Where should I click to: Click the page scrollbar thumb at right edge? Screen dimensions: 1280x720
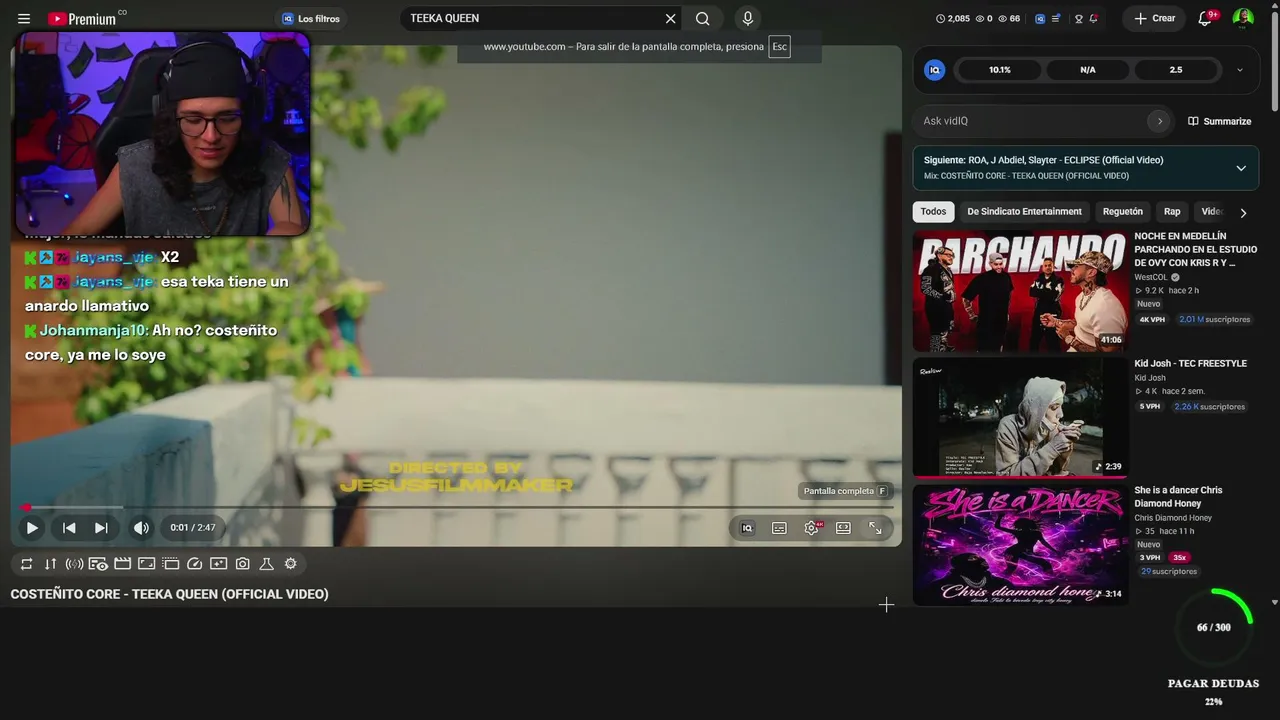1274,60
